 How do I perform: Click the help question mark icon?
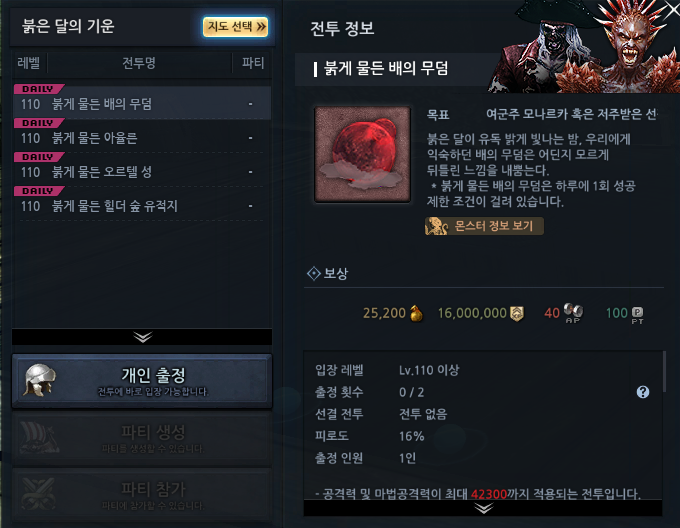[643, 392]
